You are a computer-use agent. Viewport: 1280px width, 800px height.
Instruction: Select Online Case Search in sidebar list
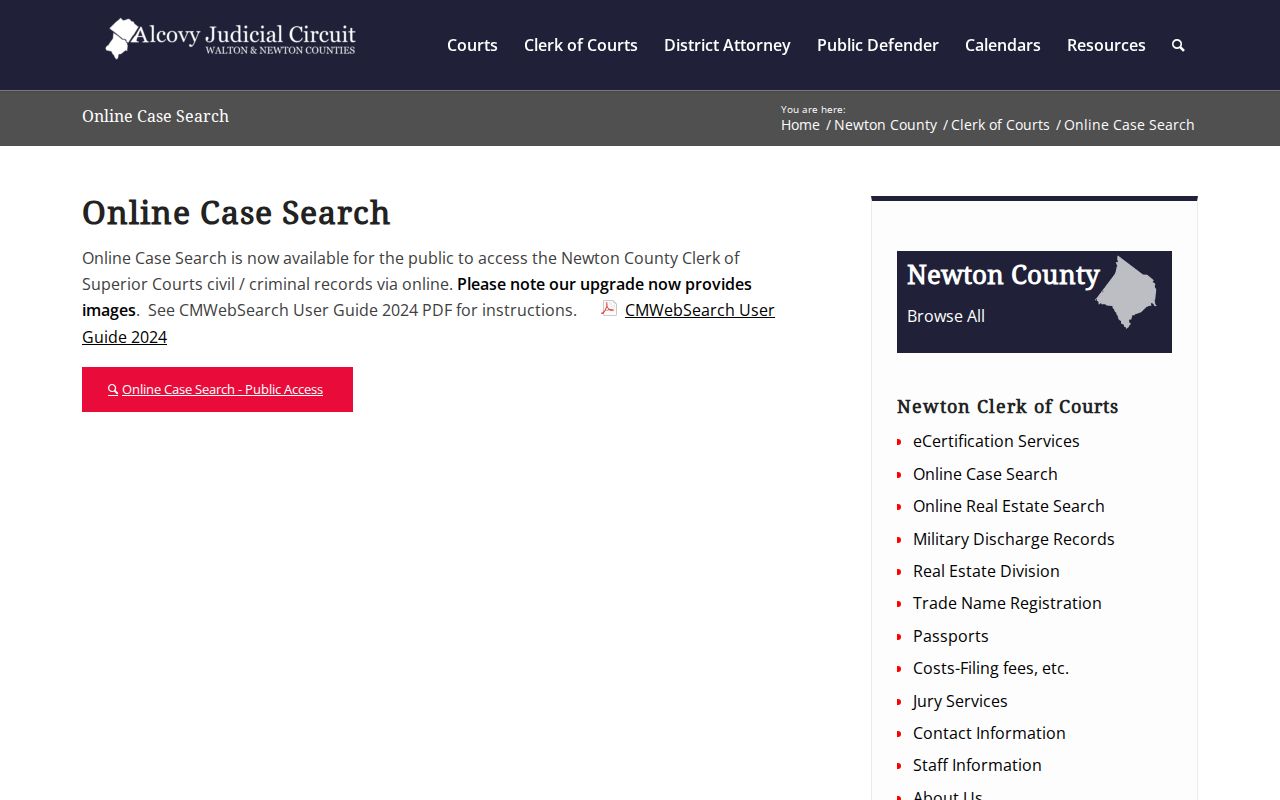(985, 474)
